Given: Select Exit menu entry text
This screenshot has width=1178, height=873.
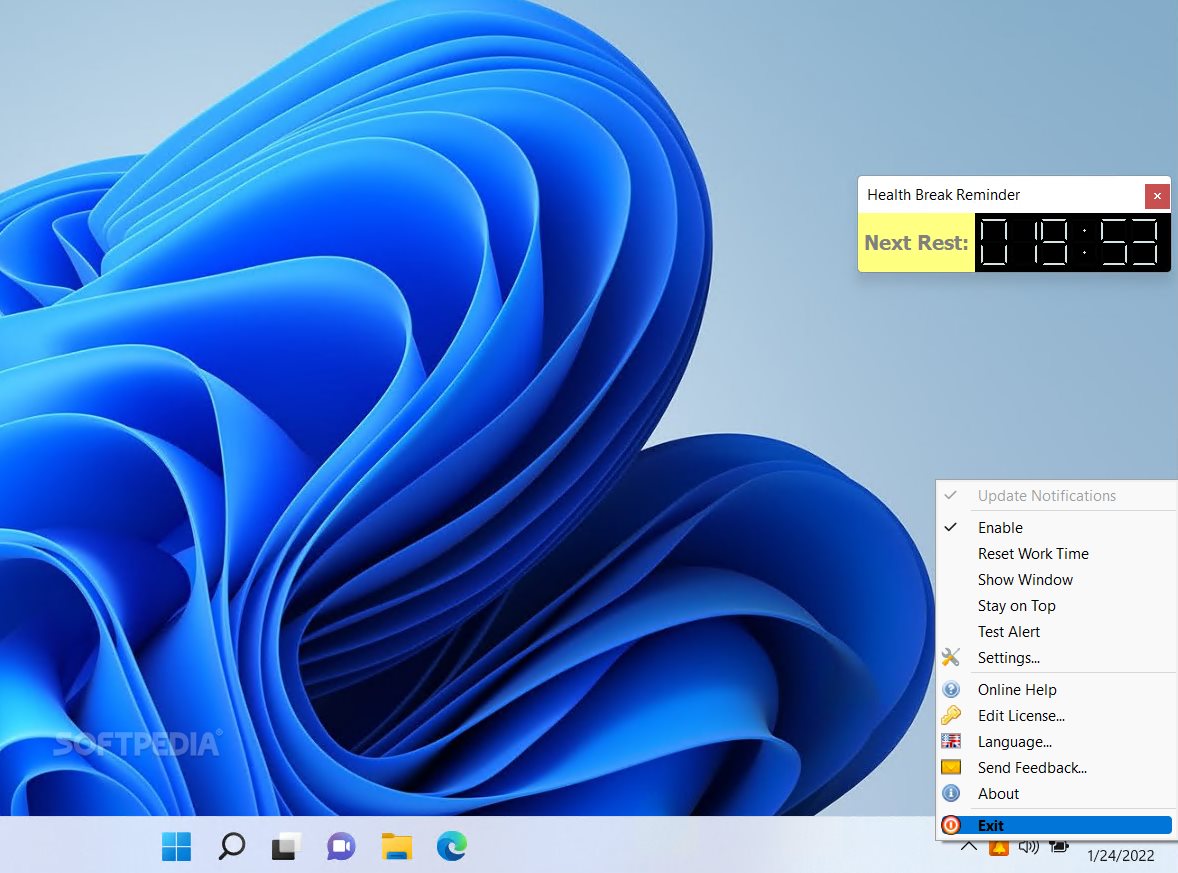Looking at the screenshot, I should (990, 825).
